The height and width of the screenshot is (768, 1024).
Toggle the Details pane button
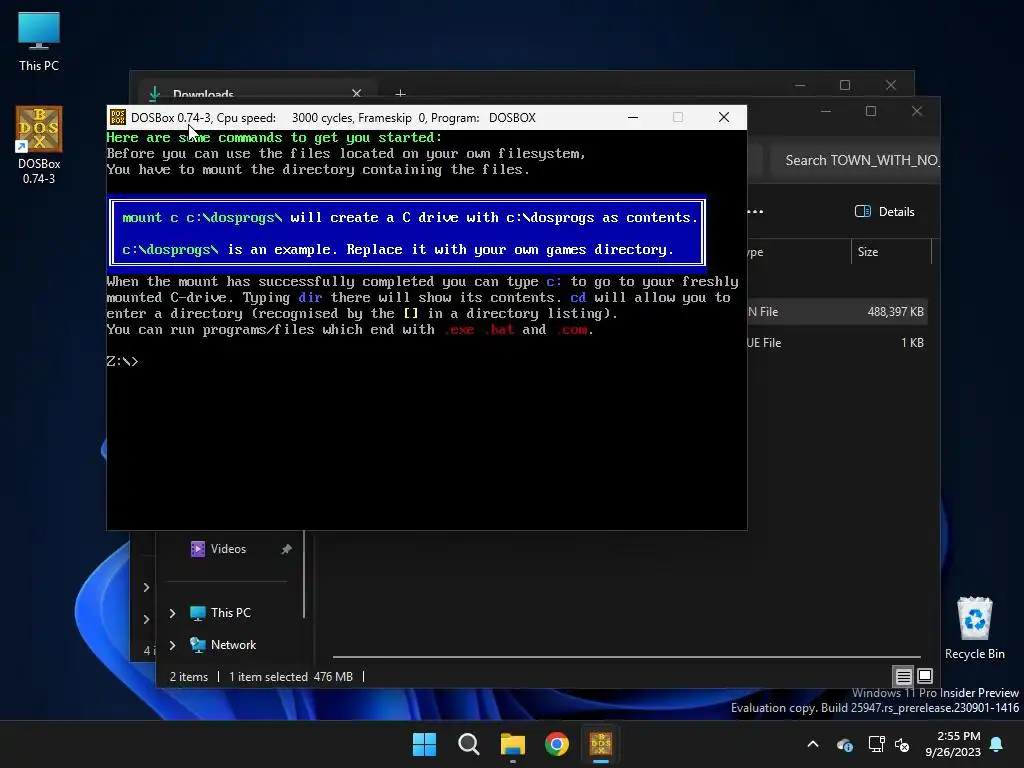pos(884,212)
